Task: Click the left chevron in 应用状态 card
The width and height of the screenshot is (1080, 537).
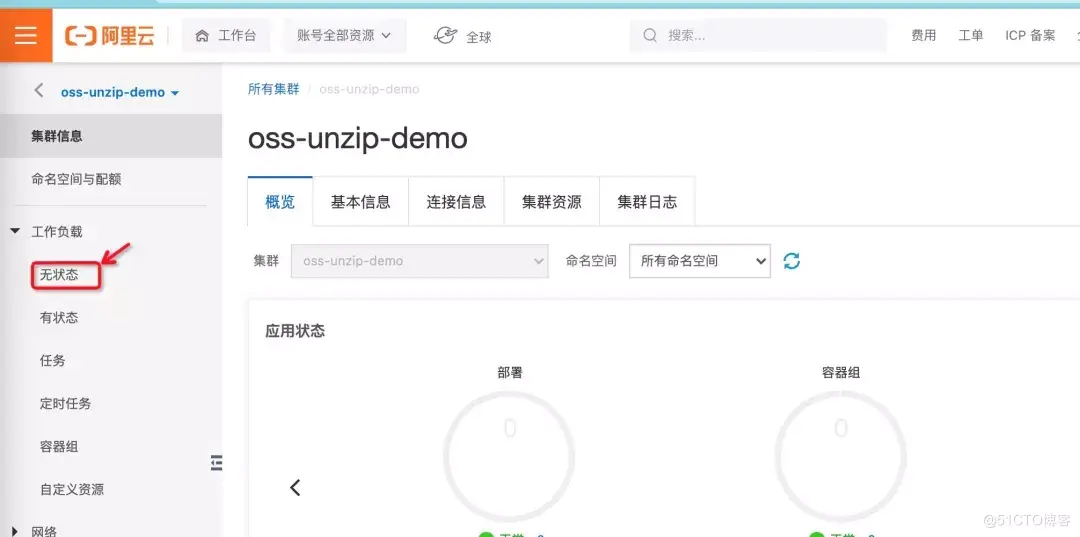Action: point(295,487)
